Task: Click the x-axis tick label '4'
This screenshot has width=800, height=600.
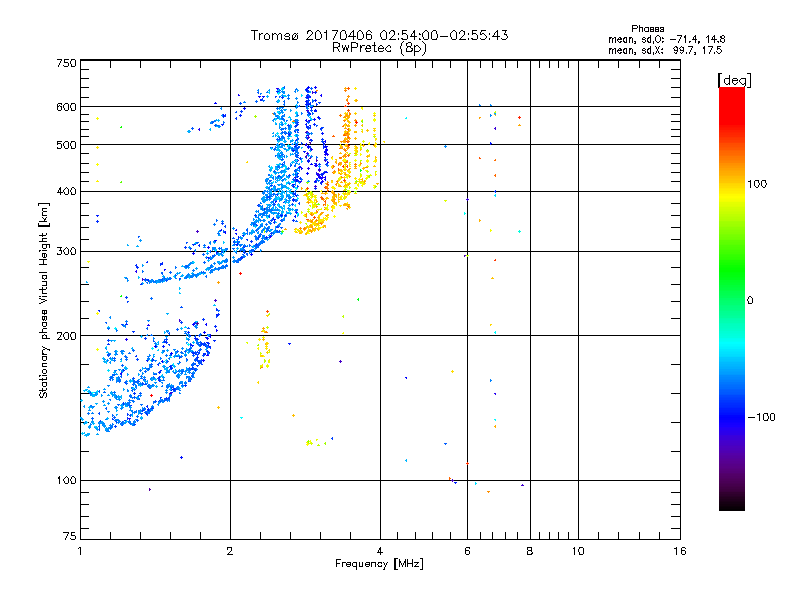Action: tap(380, 551)
